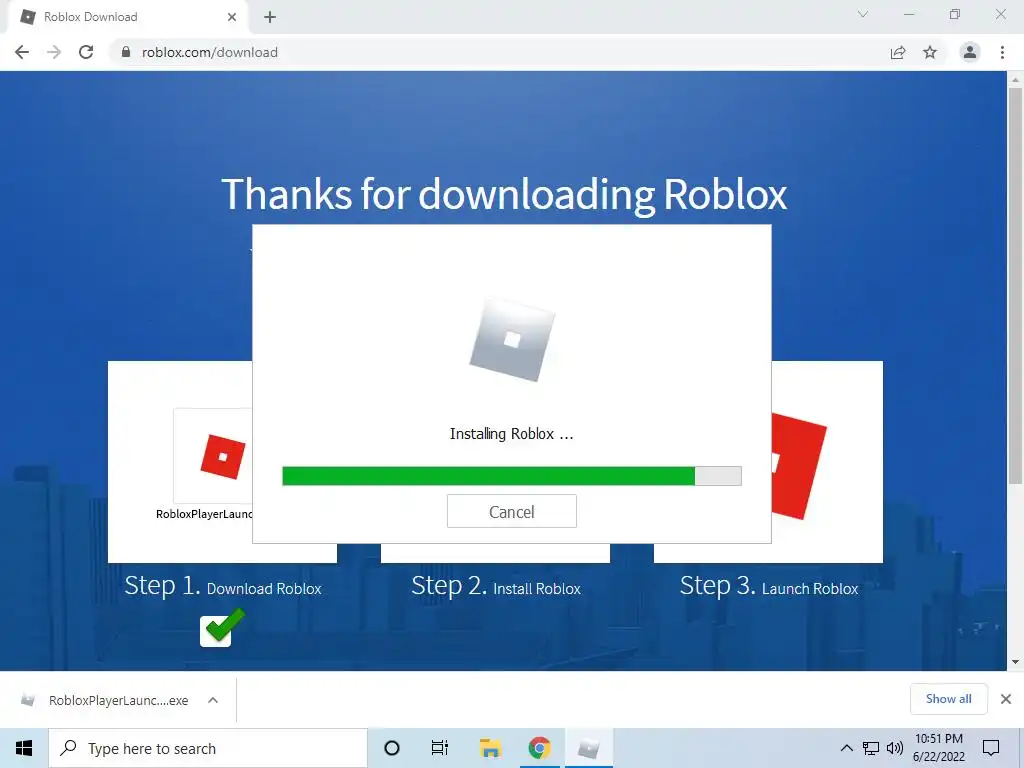The image size is (1024, 768).
Task: Open the volume control tray icon
Action: (x=894, y=748)
